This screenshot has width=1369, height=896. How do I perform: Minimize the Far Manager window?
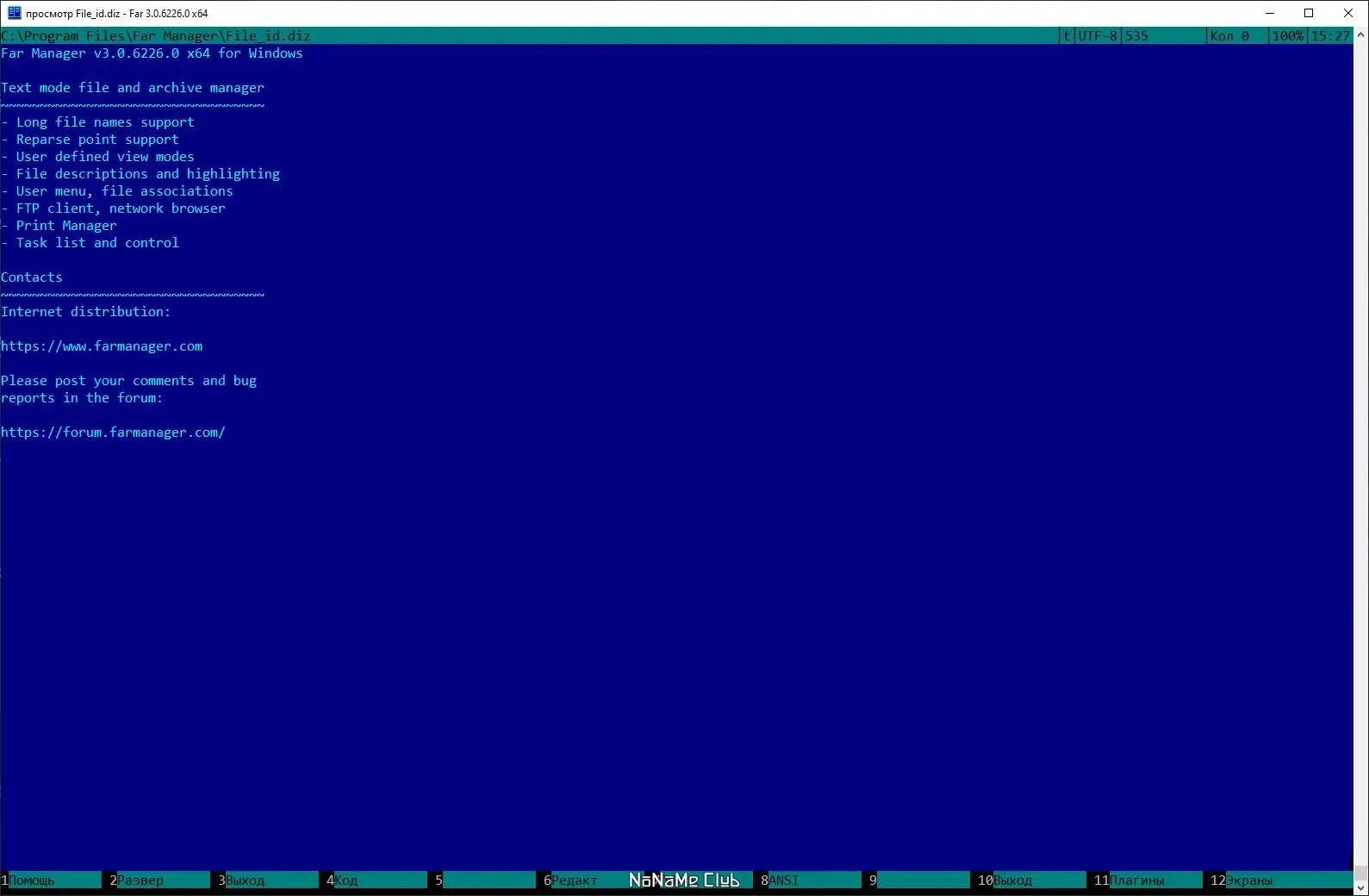[1270, 13]
